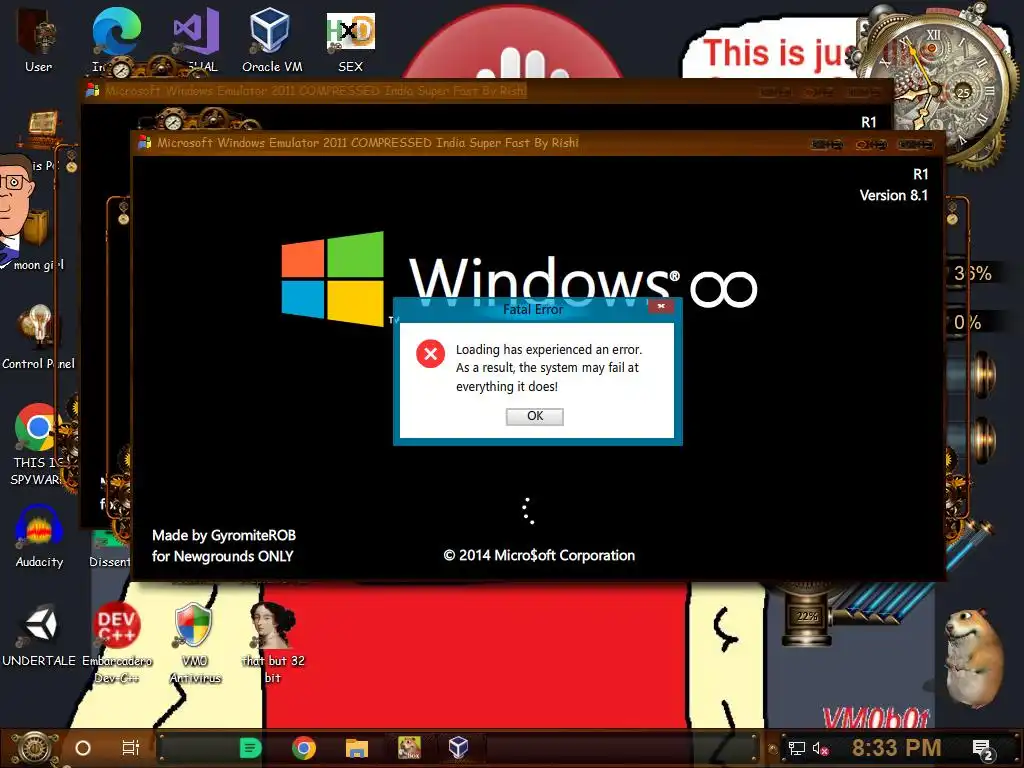
Task: Open Cortana circle on the taskbar
Action: tap(83, 748)
